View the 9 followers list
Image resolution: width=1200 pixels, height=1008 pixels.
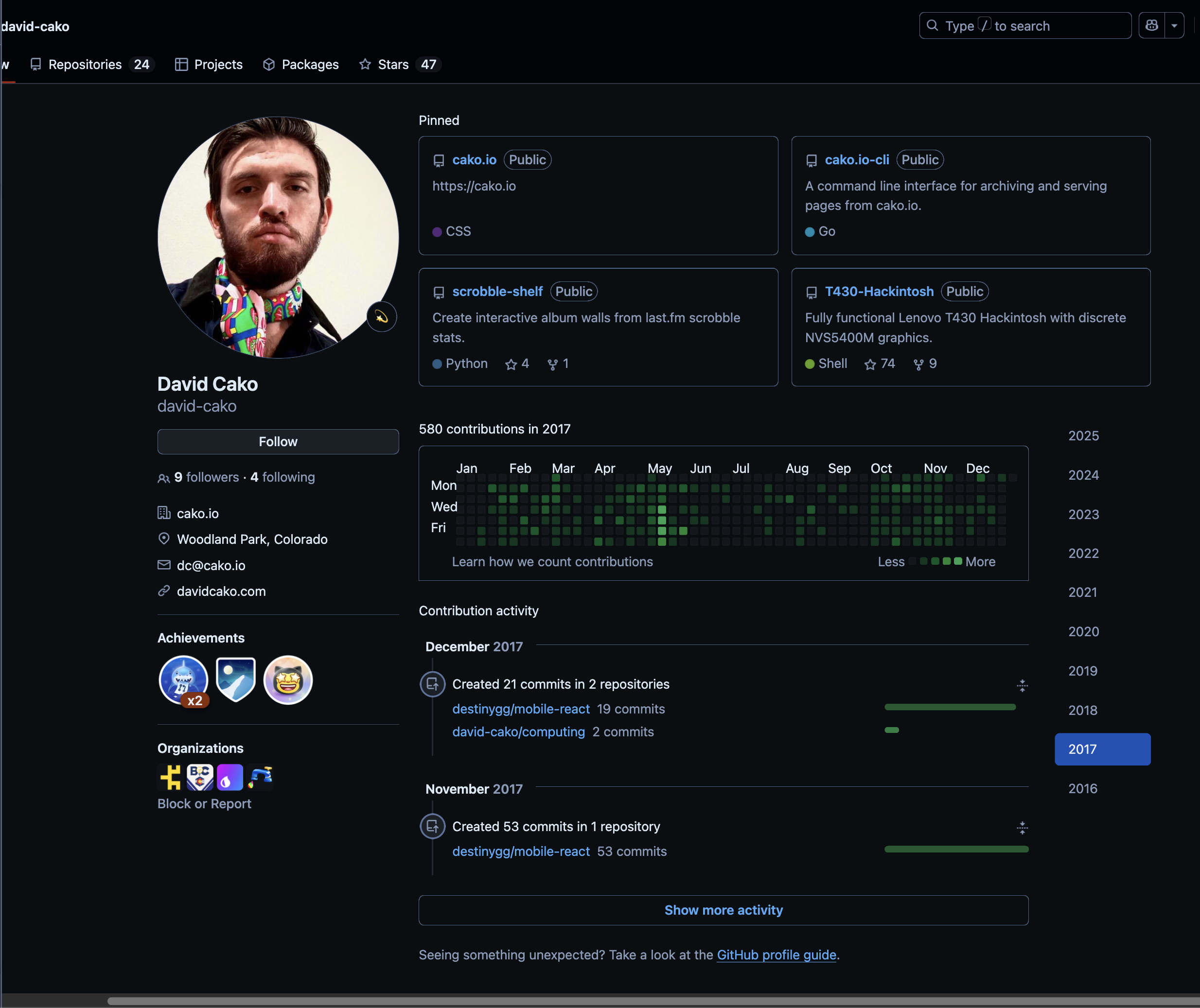click(x=206, y=477)
